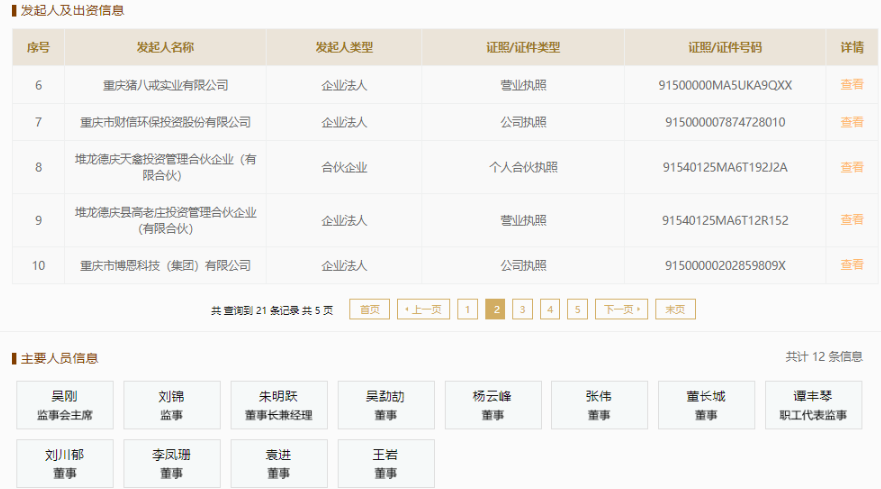Image resolution: width=881 pixels, height=489 pixels.
Task: Click 主要人员信息 section heading
Action: click(59, 359)
